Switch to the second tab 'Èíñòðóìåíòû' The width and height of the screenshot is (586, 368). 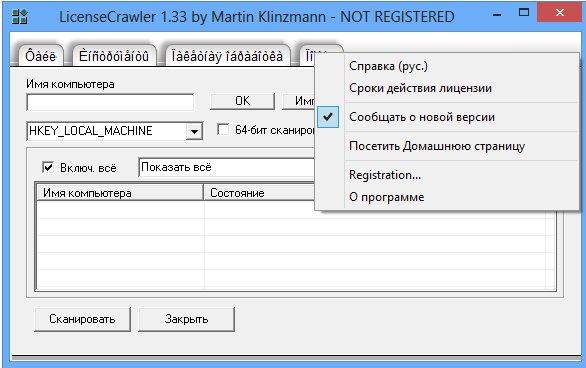[114, 56]
